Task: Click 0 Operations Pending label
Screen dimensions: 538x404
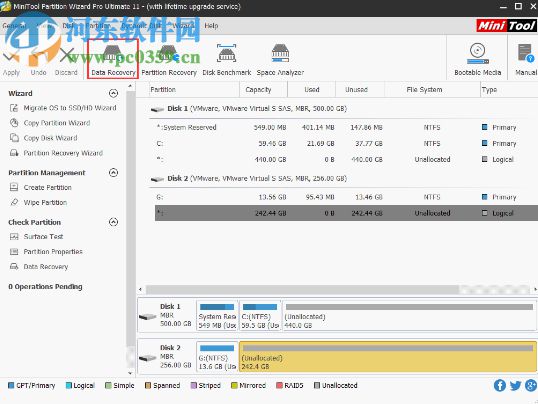Action: click(x=45, y=287)
